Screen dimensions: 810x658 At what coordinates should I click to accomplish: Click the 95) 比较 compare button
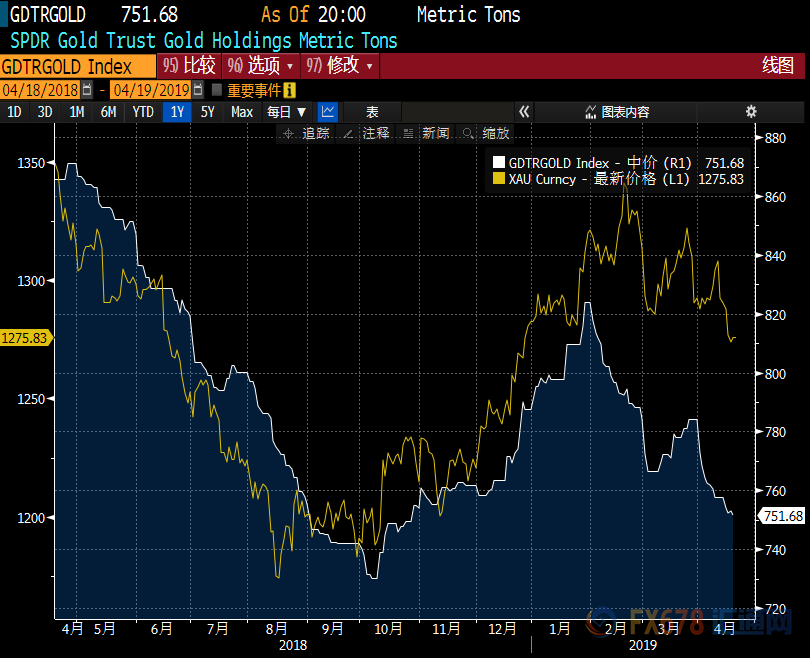[189, 66]
